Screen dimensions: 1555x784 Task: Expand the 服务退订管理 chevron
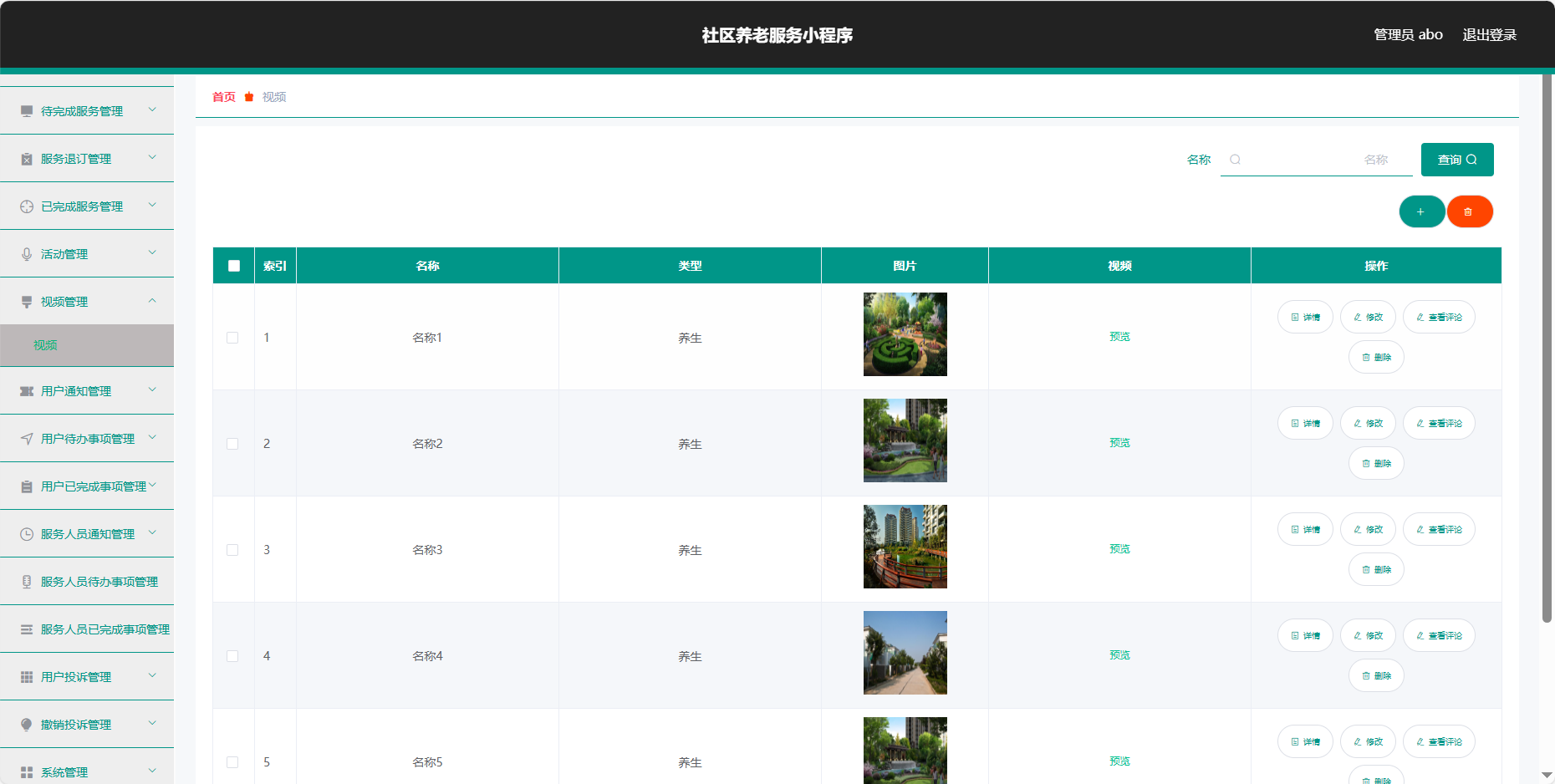point(152,157)
